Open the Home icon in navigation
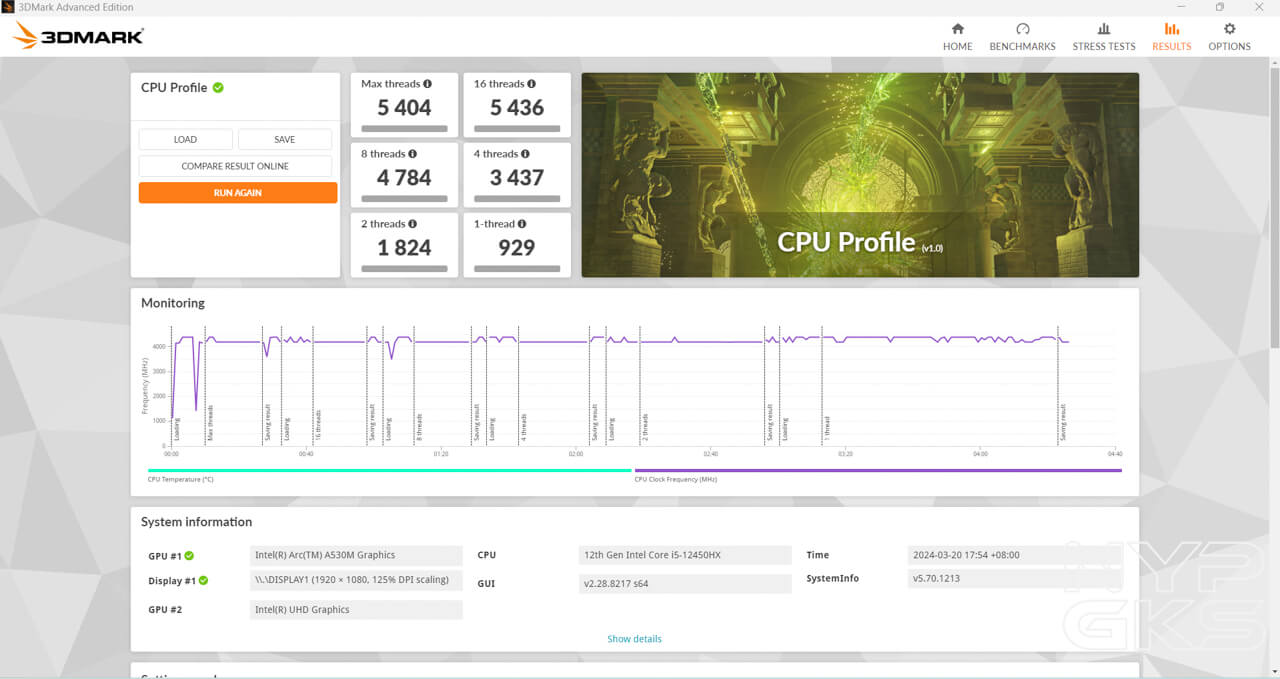Screen dimensions: 1280x679 pyautogui.click(x=957, y=29)
